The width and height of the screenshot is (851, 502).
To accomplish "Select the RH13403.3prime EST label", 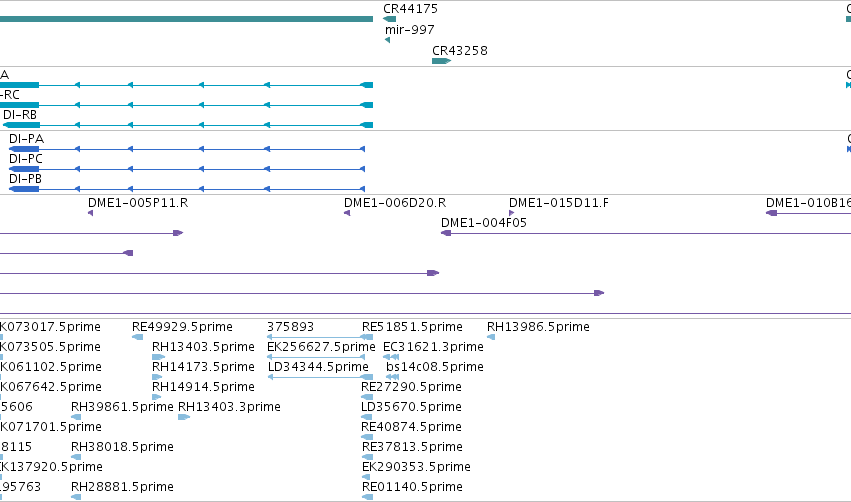I will [230, 408].
